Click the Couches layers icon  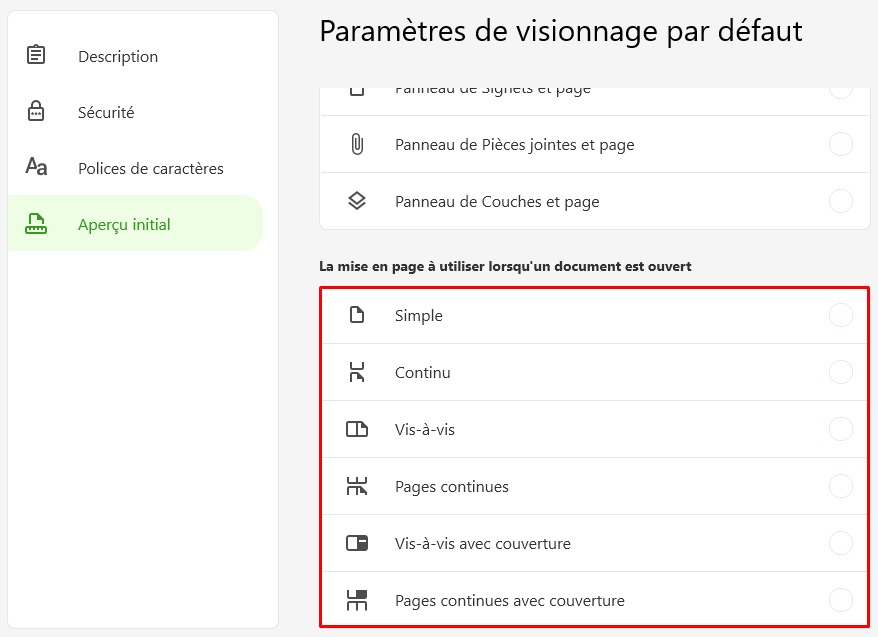[x=357, y=200]
